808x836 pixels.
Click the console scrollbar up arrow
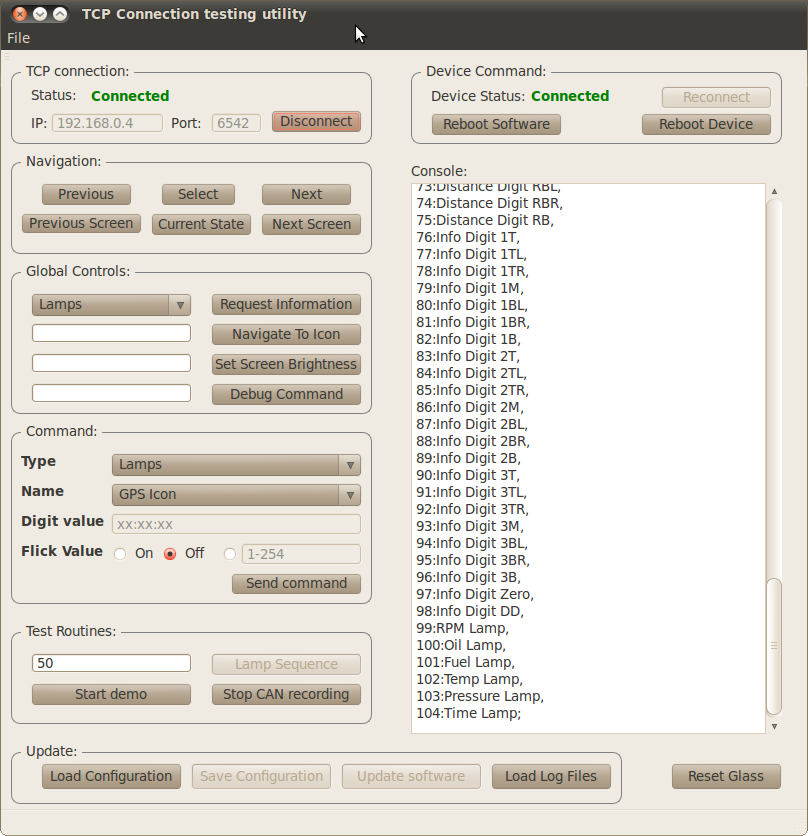click(x=774, y=191)
